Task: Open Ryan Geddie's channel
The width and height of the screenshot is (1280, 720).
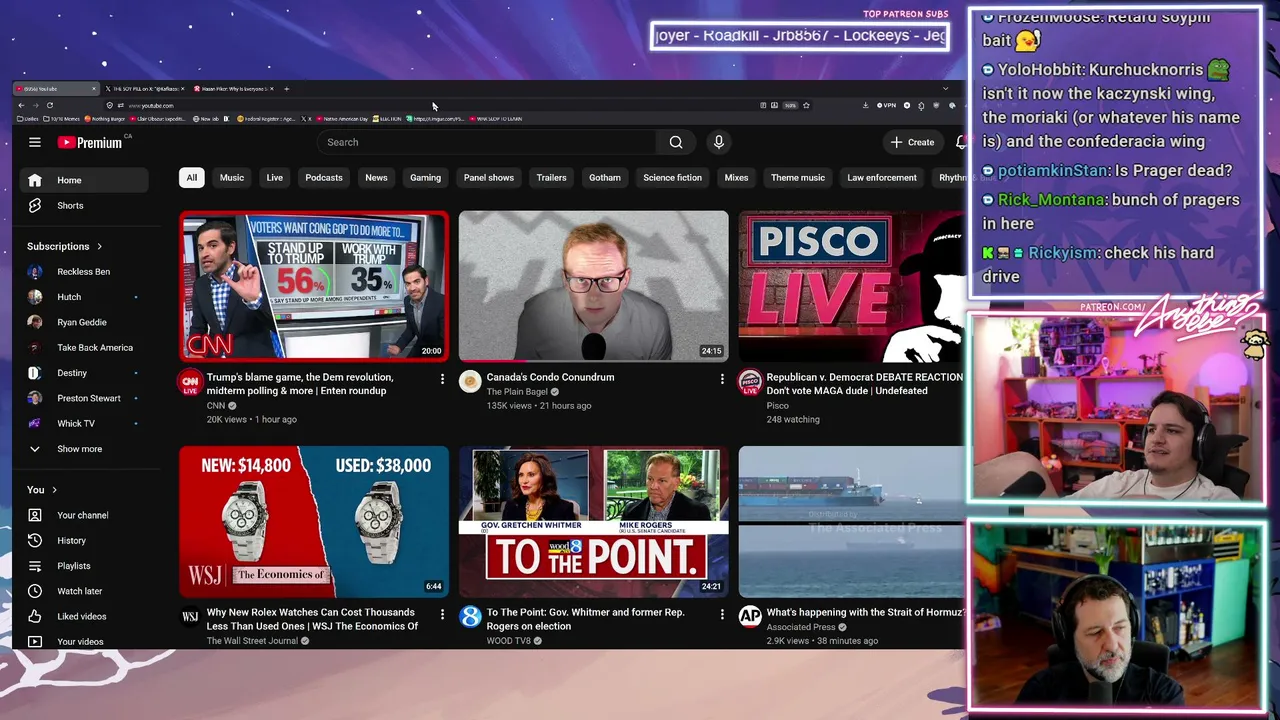Action: click(x=84, y=322)
